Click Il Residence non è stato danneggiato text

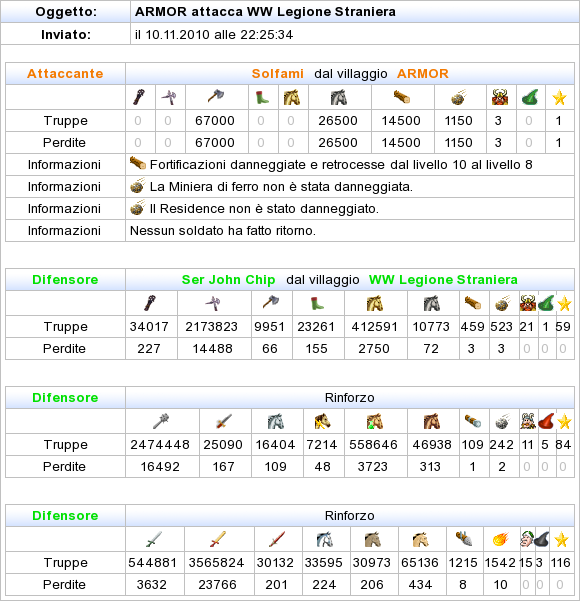(264, 209)
